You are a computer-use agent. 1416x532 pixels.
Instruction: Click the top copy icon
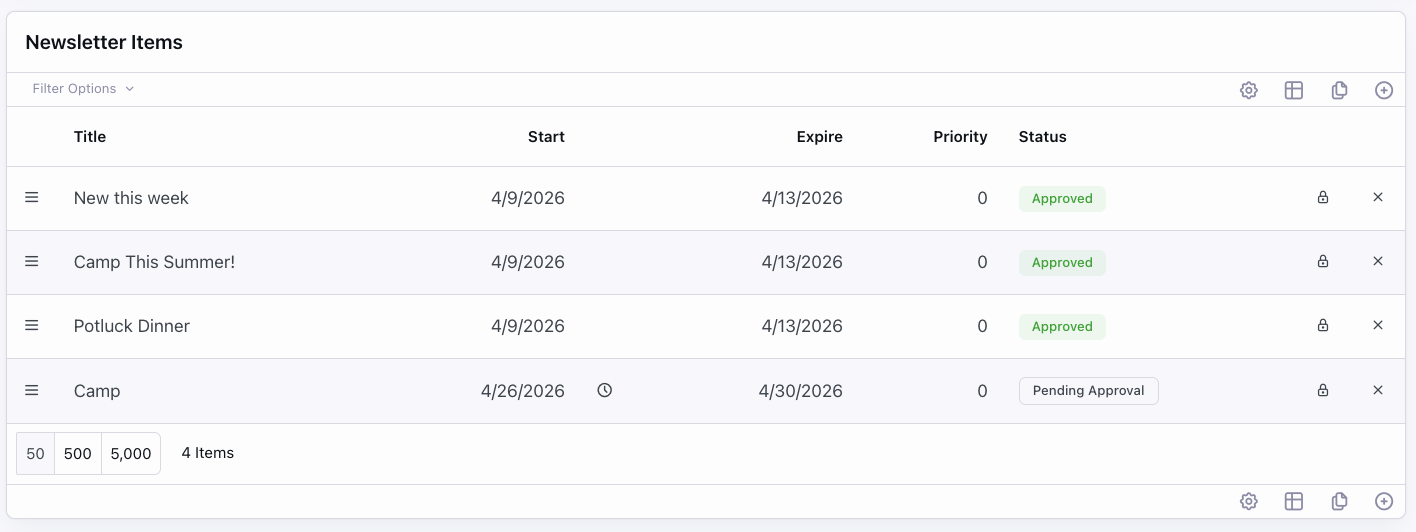click(x=1339, y=90)
